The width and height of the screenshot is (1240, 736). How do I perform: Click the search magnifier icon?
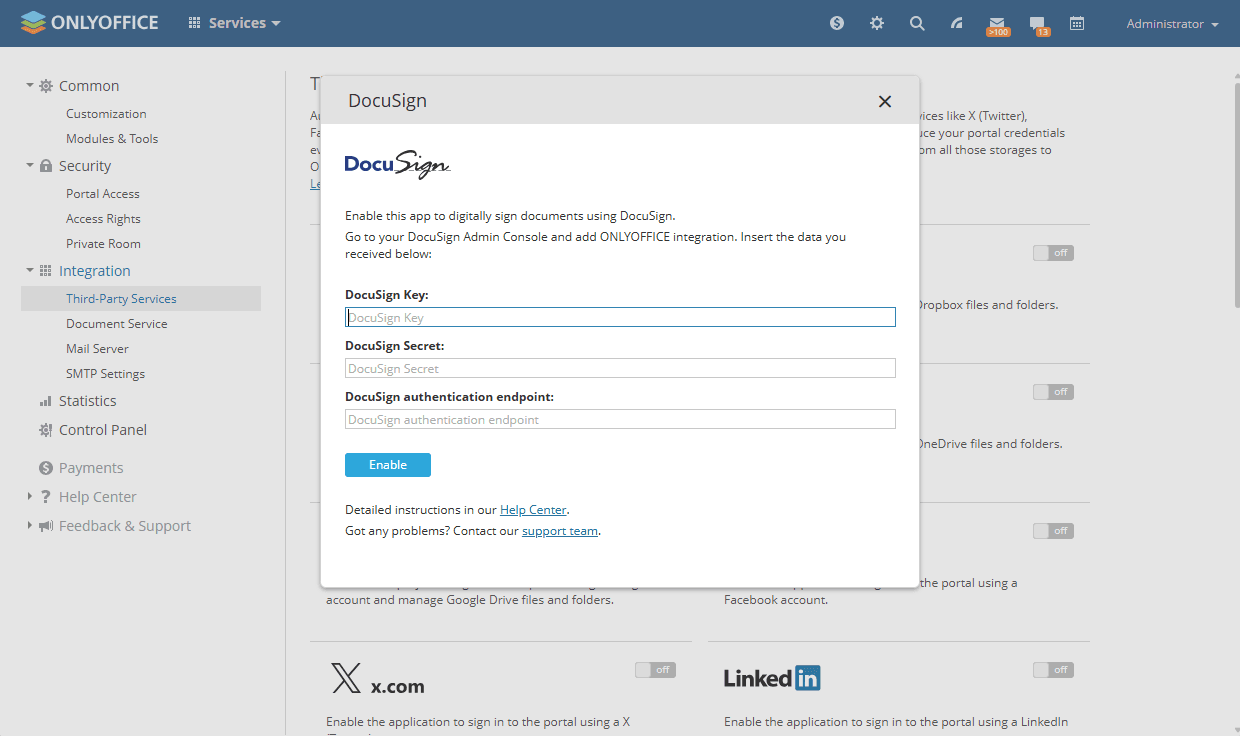point(917,23)
